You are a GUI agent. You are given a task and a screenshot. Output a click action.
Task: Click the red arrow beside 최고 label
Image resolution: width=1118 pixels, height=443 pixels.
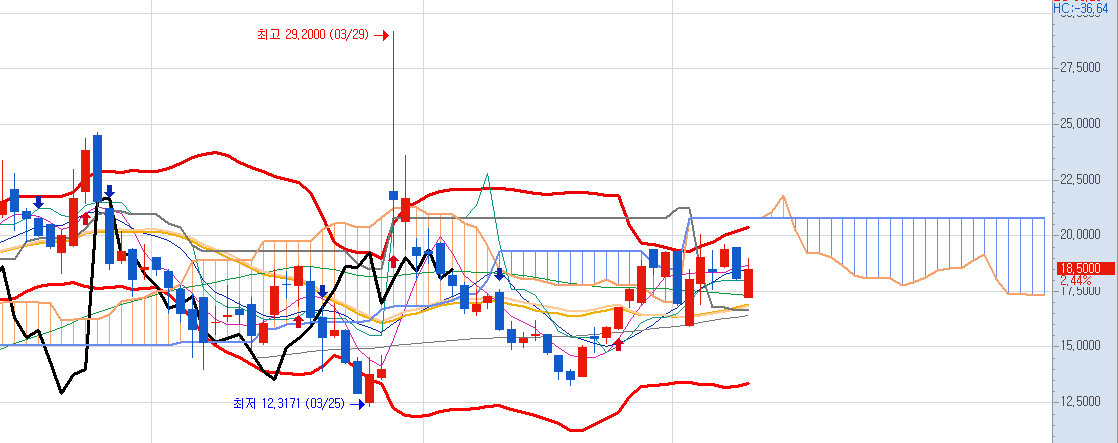coord(381,35)
